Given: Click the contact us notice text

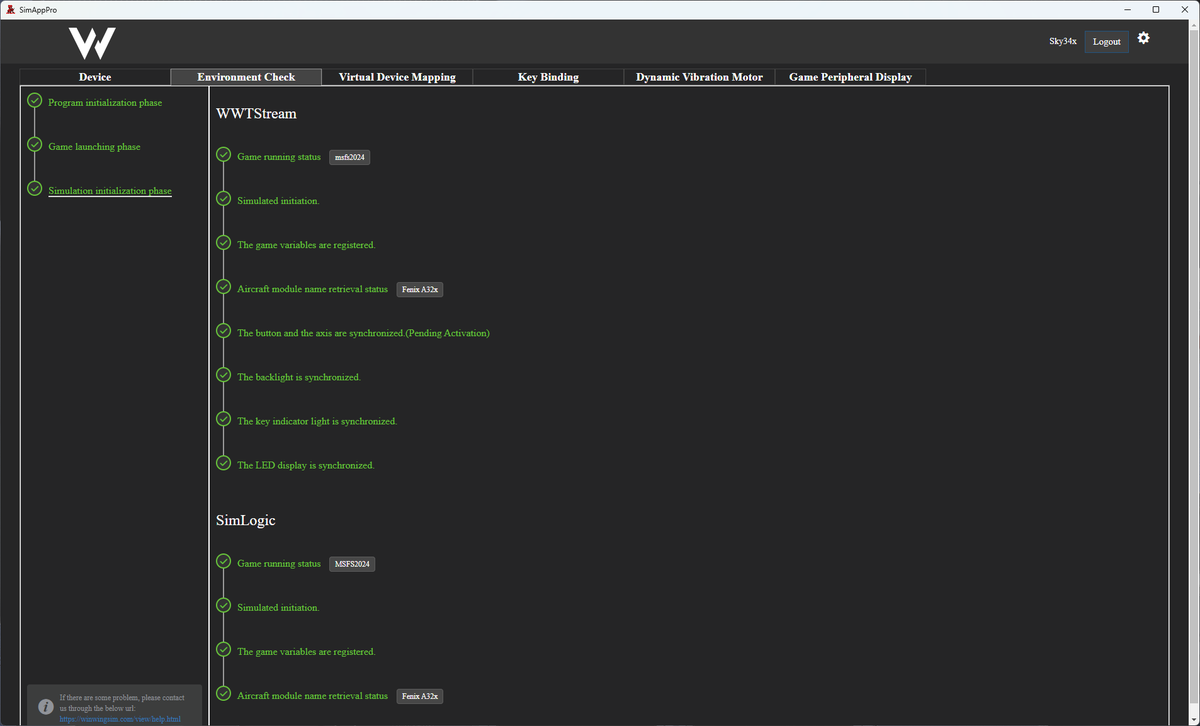Looking at the screenshot, I should [121, 701].
